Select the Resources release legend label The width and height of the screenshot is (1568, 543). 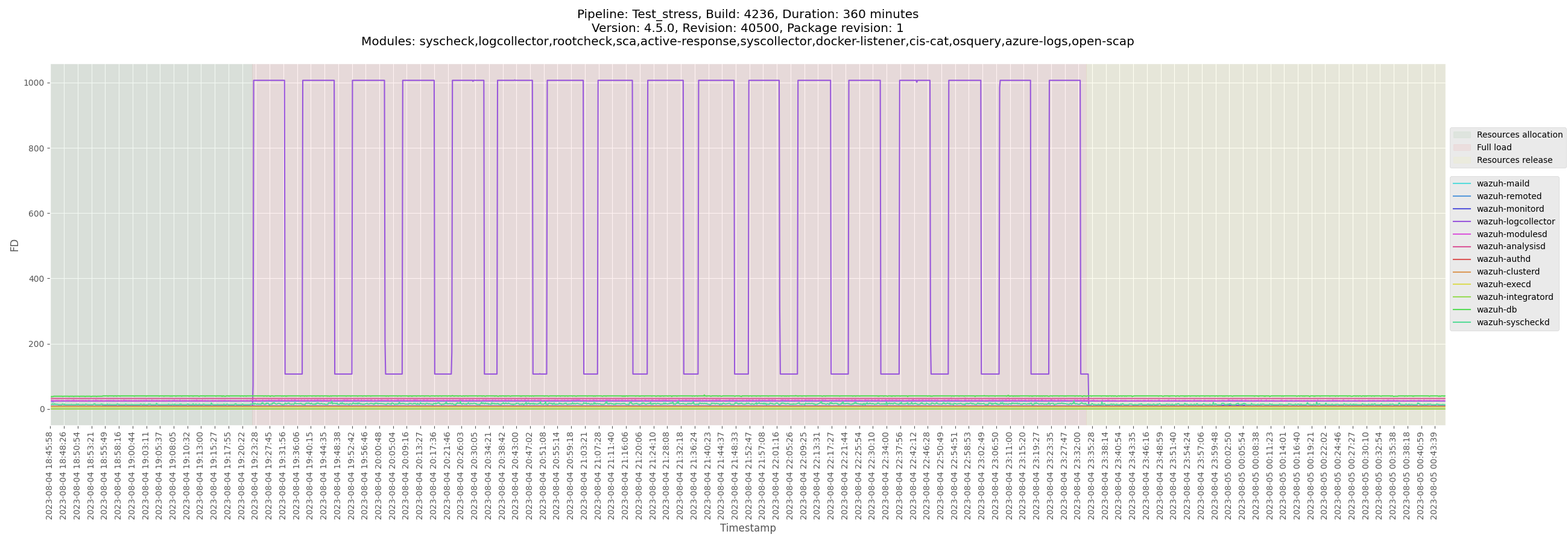coord(1514,160)
